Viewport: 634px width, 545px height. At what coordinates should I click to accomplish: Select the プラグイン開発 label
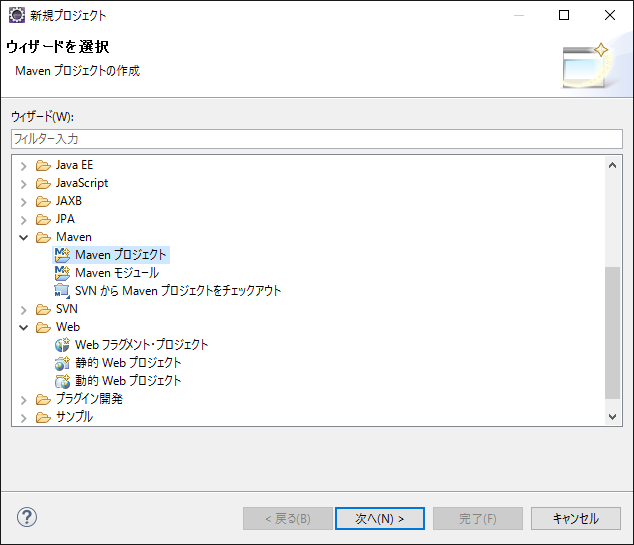tap(89, 399)
